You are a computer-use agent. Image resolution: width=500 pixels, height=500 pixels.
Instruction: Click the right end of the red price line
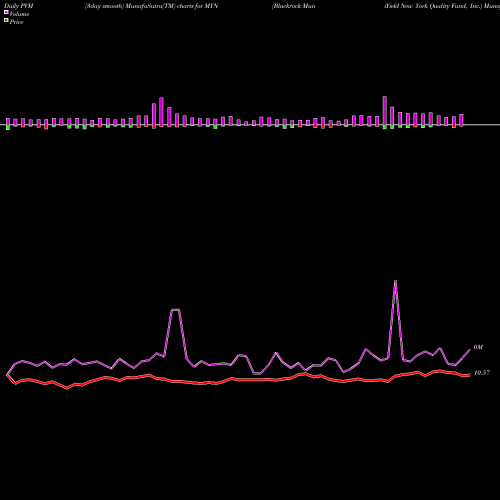tap(469, 375)
